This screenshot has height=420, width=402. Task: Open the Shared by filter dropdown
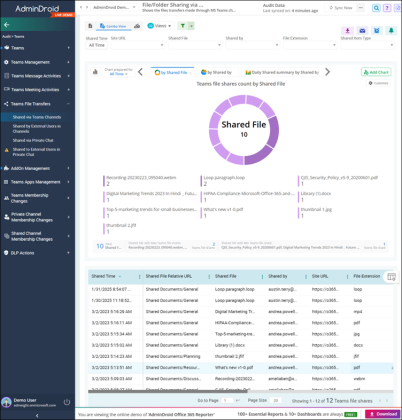(252, 45)
